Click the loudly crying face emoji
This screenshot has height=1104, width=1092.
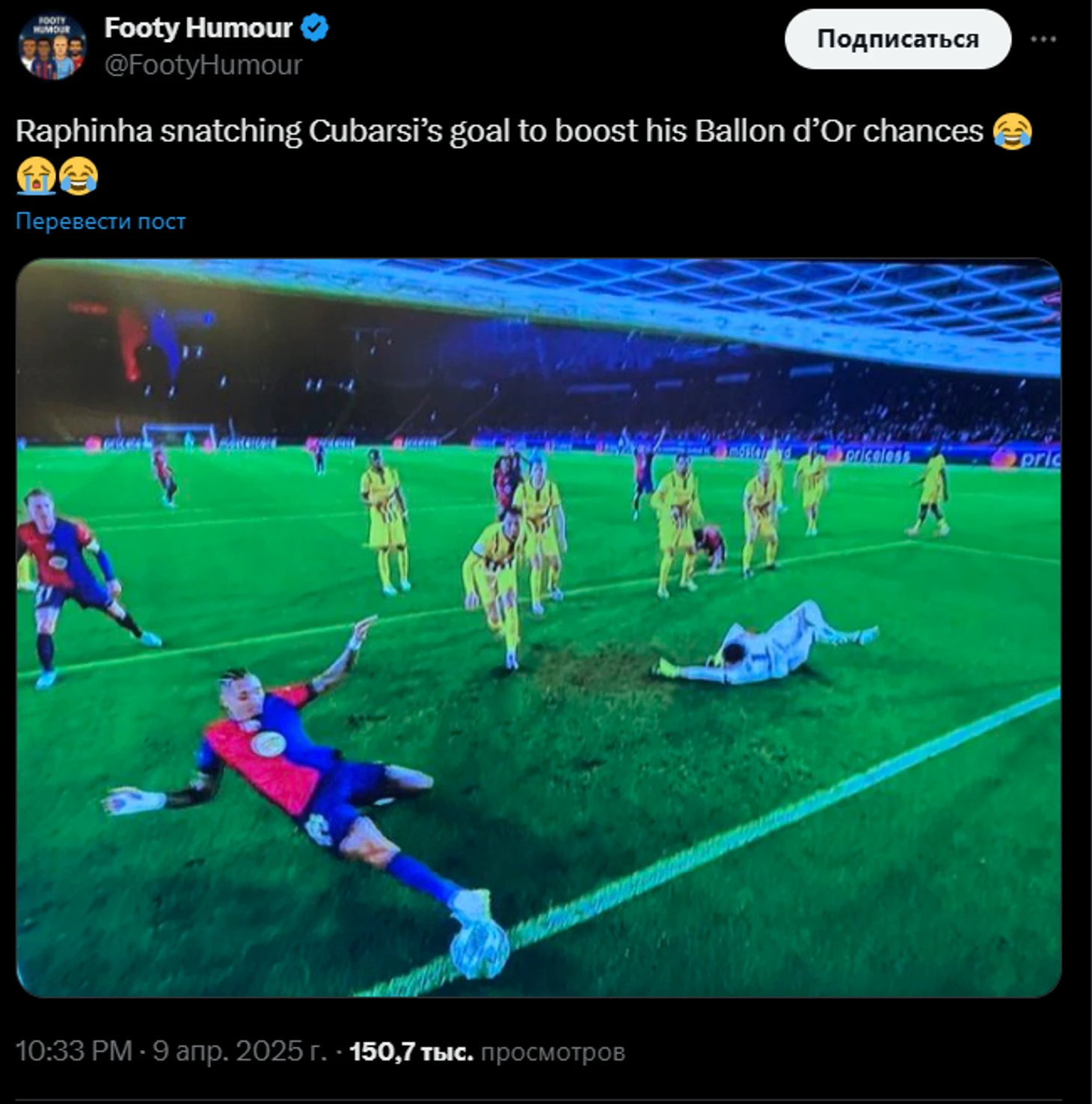(x=35, y=177)
